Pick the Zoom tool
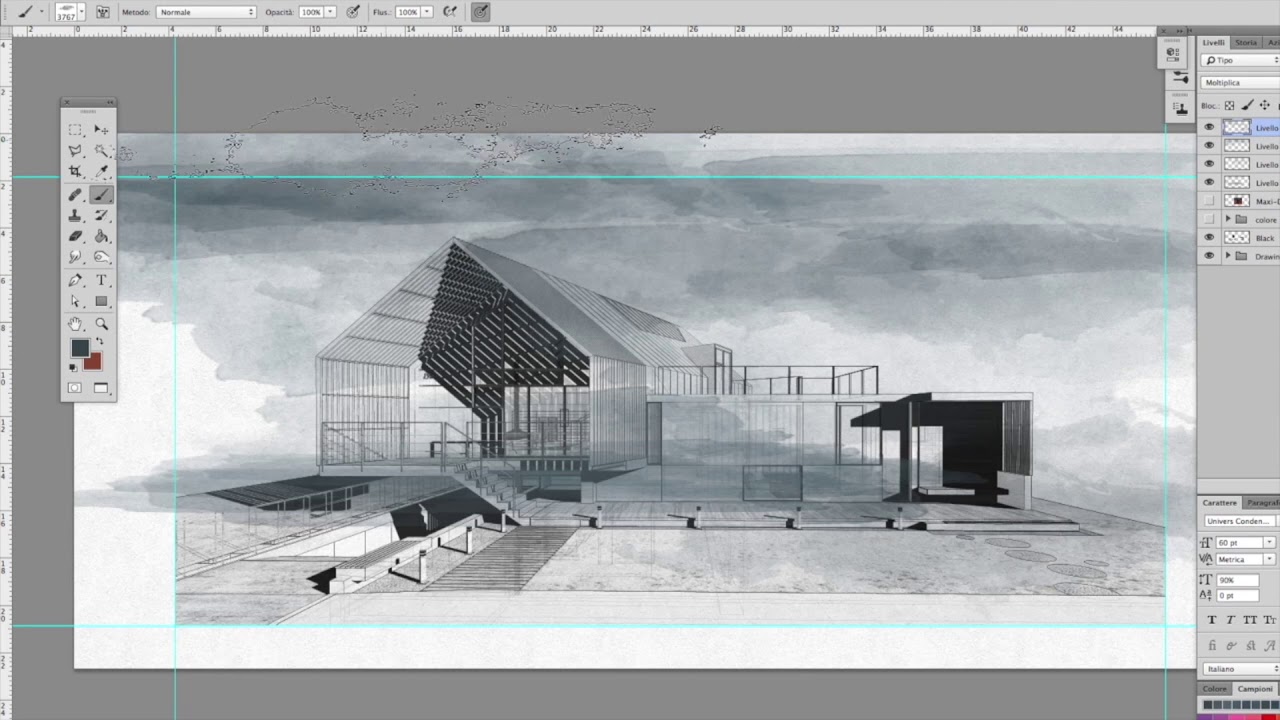 tap(100, 323)
